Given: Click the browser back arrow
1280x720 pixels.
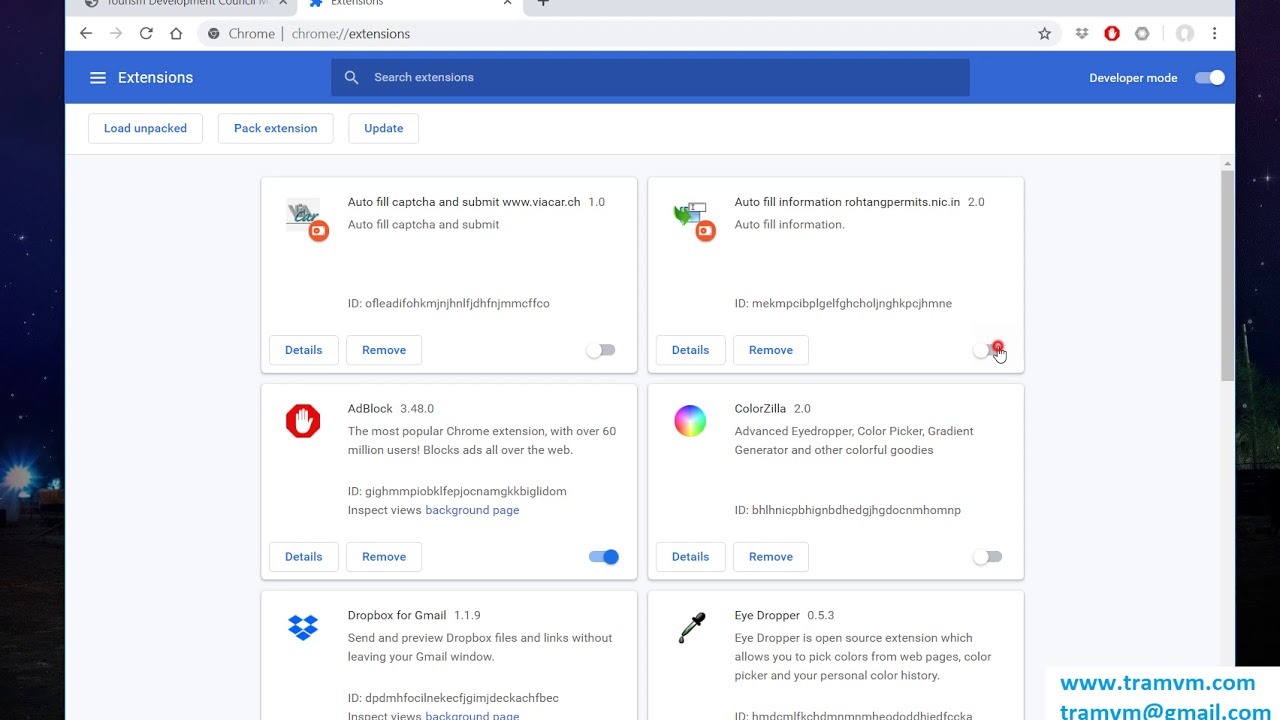Looking at the screenshot, I should (86, 34).
